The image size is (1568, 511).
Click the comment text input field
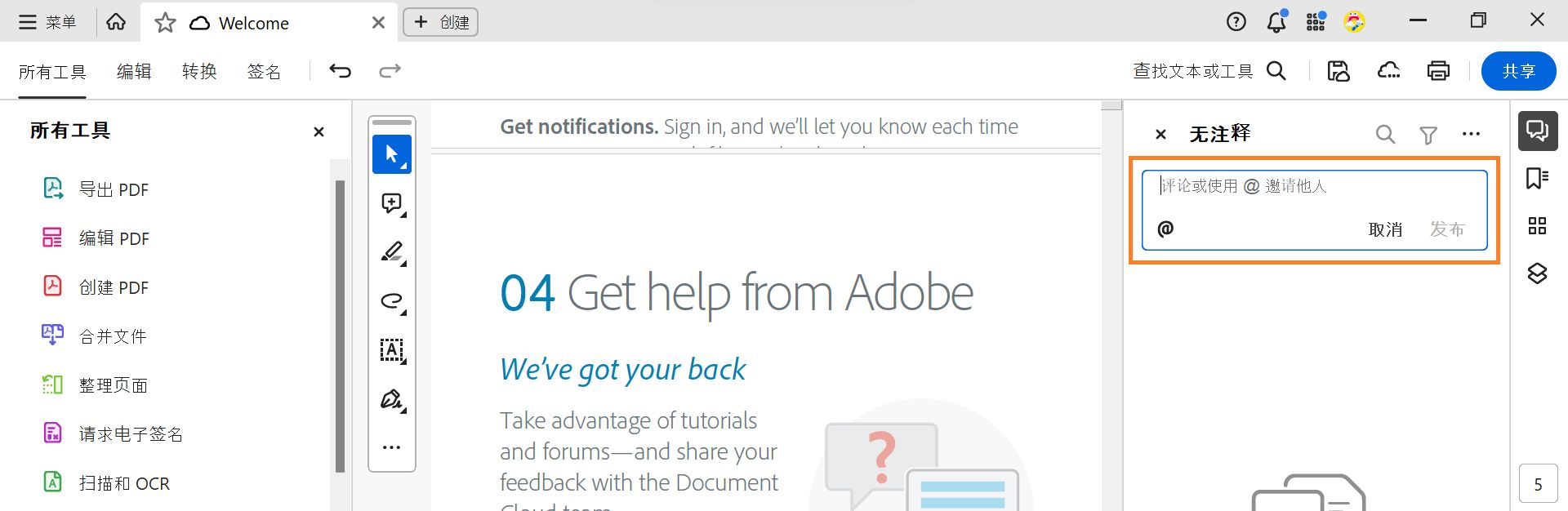[x=1313, y=187]
